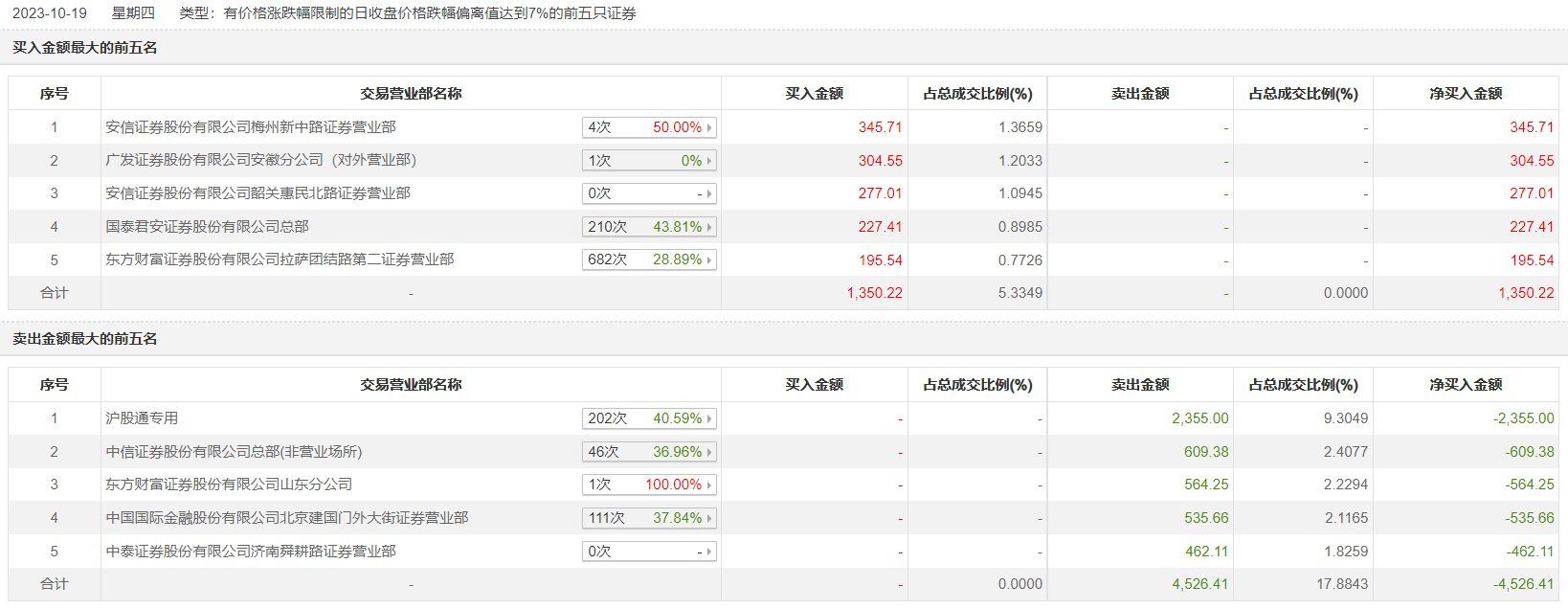Click net buy value 195.54 in 净买入金额 column
Screen dimensions: 1568x609
[x=1533, y=260]
